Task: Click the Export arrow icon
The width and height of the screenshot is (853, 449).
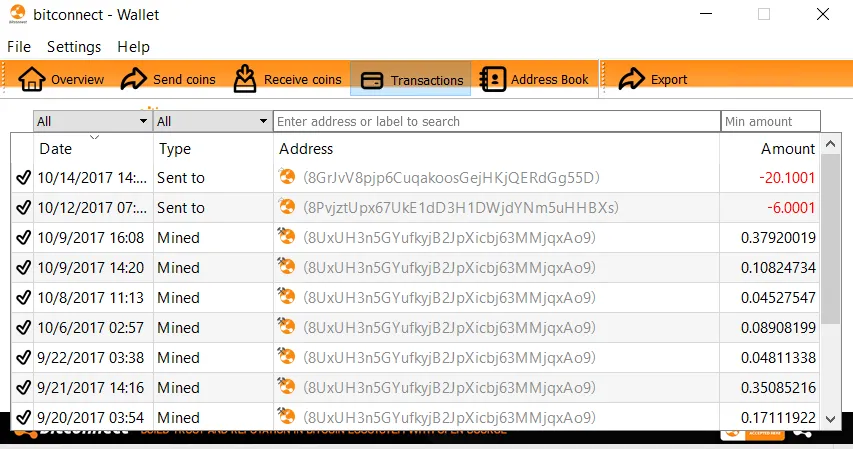Action: click(x=631, y=79)
